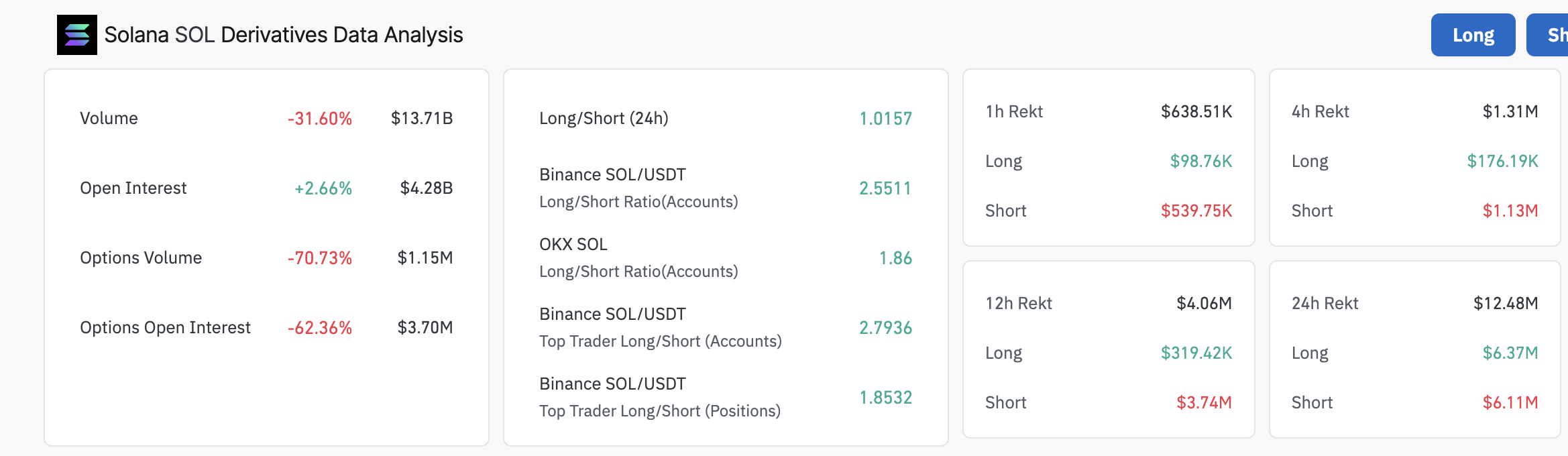This screenshot has width=1568, height=456.
Task: Click Binance Top Trader Long/Short (Positions) value
Action: tap(885, 398)
